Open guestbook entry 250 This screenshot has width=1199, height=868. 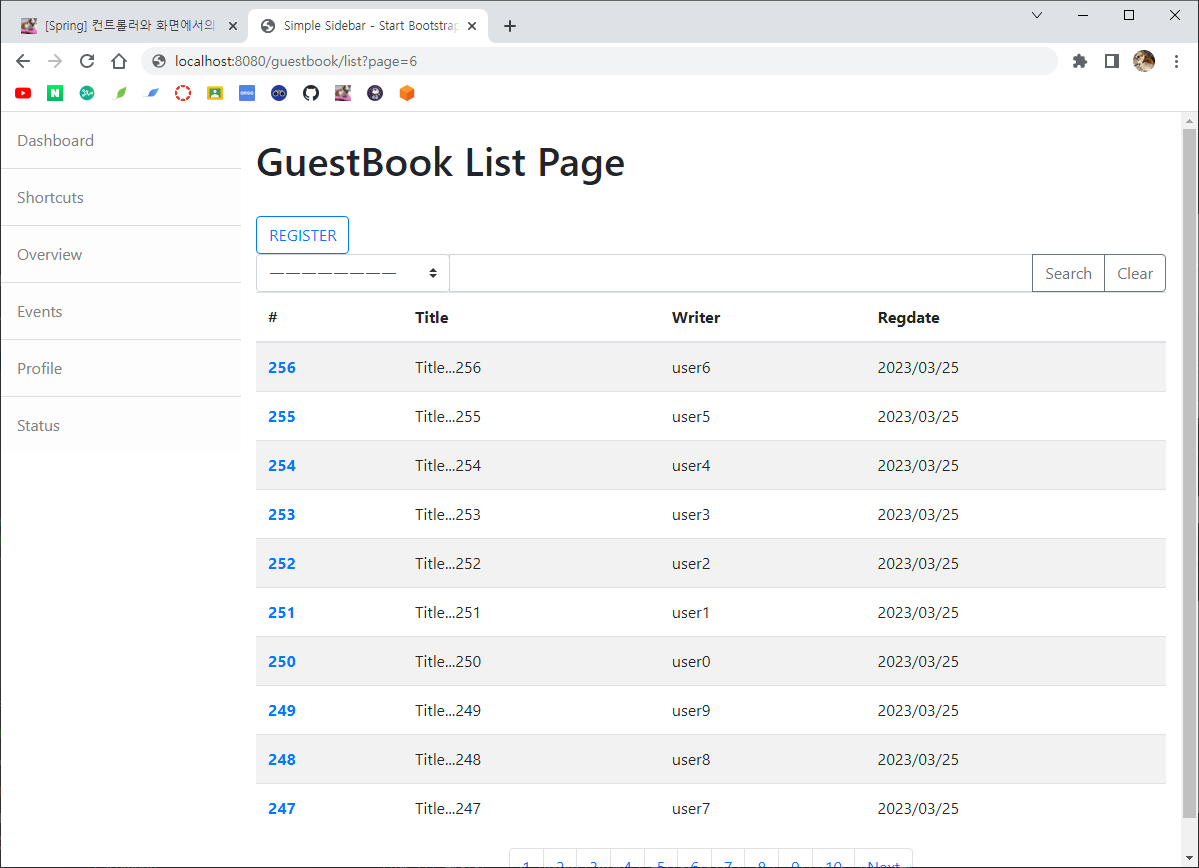tap(281, 662)
